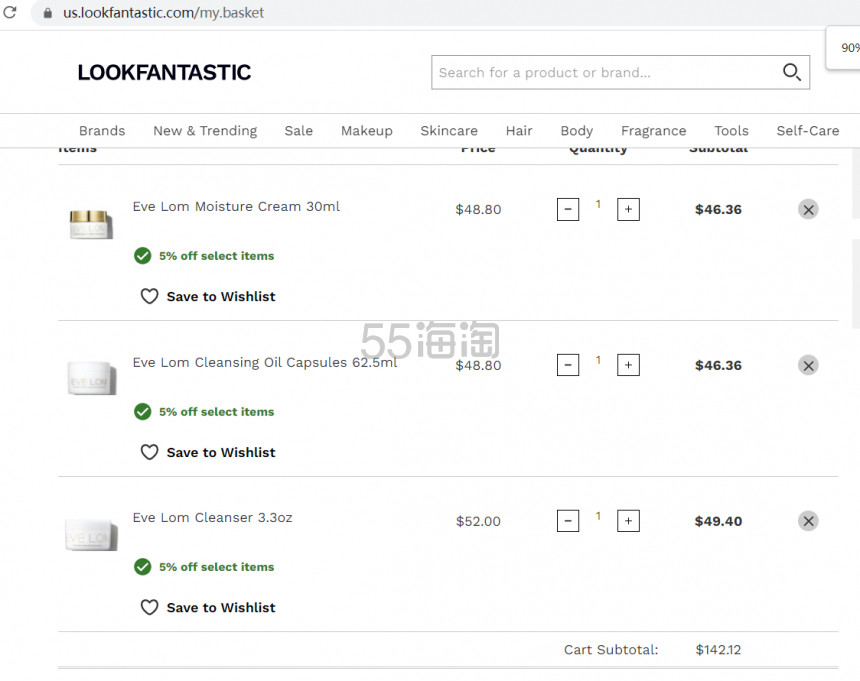The image size is (860, 681).
Task: Open the Body menu
Action: point(576,131)
